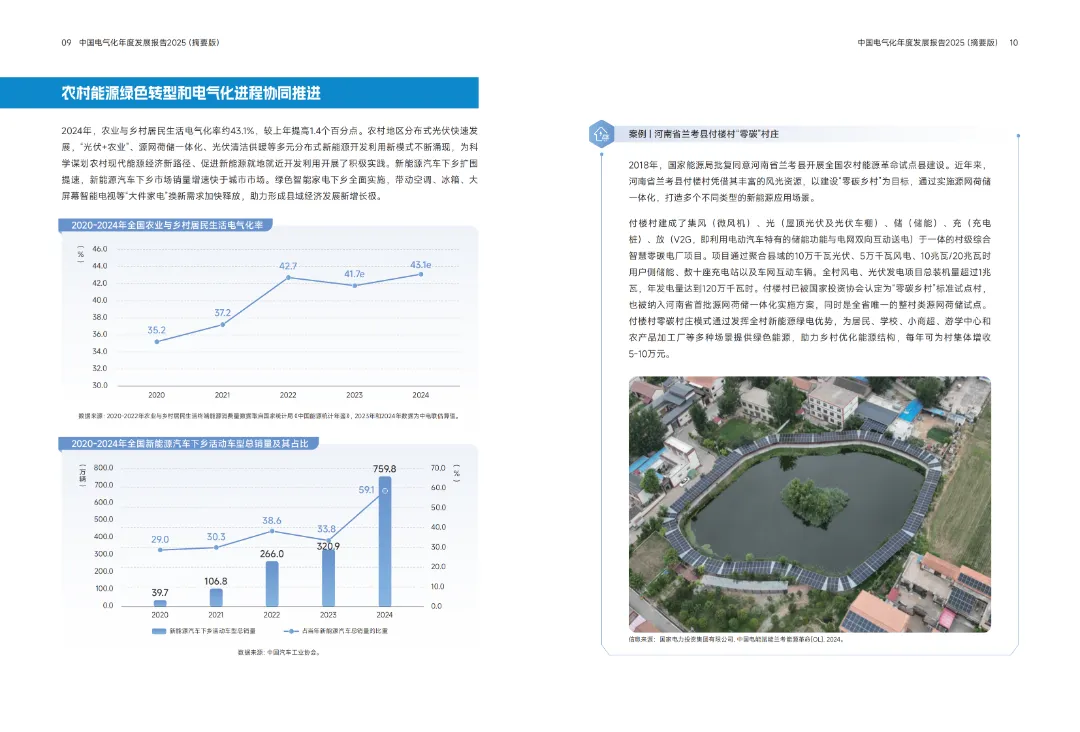Click the aerial village pond photo
Image resolution: width=1080 pixels, height=732 pixels.
[x=808, y=503]
